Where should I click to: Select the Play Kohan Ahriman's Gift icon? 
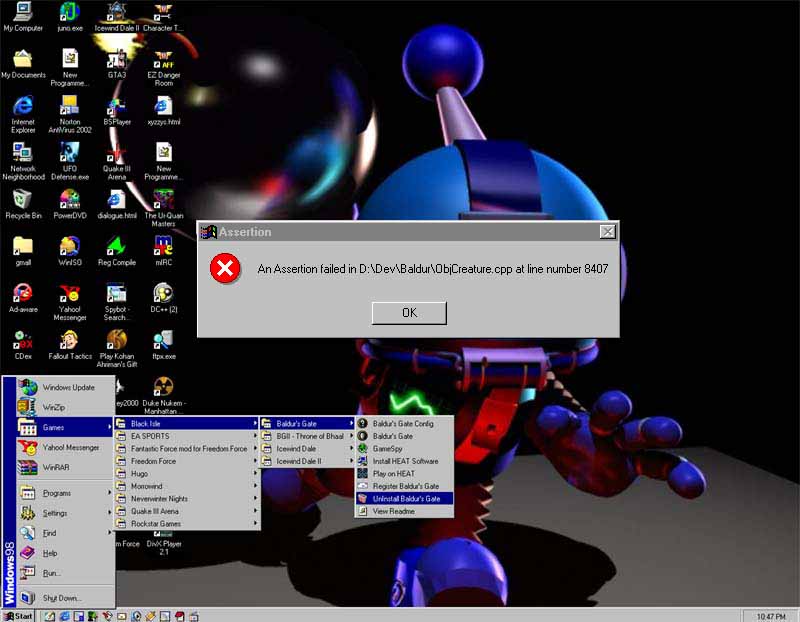(x=117, y=350)
